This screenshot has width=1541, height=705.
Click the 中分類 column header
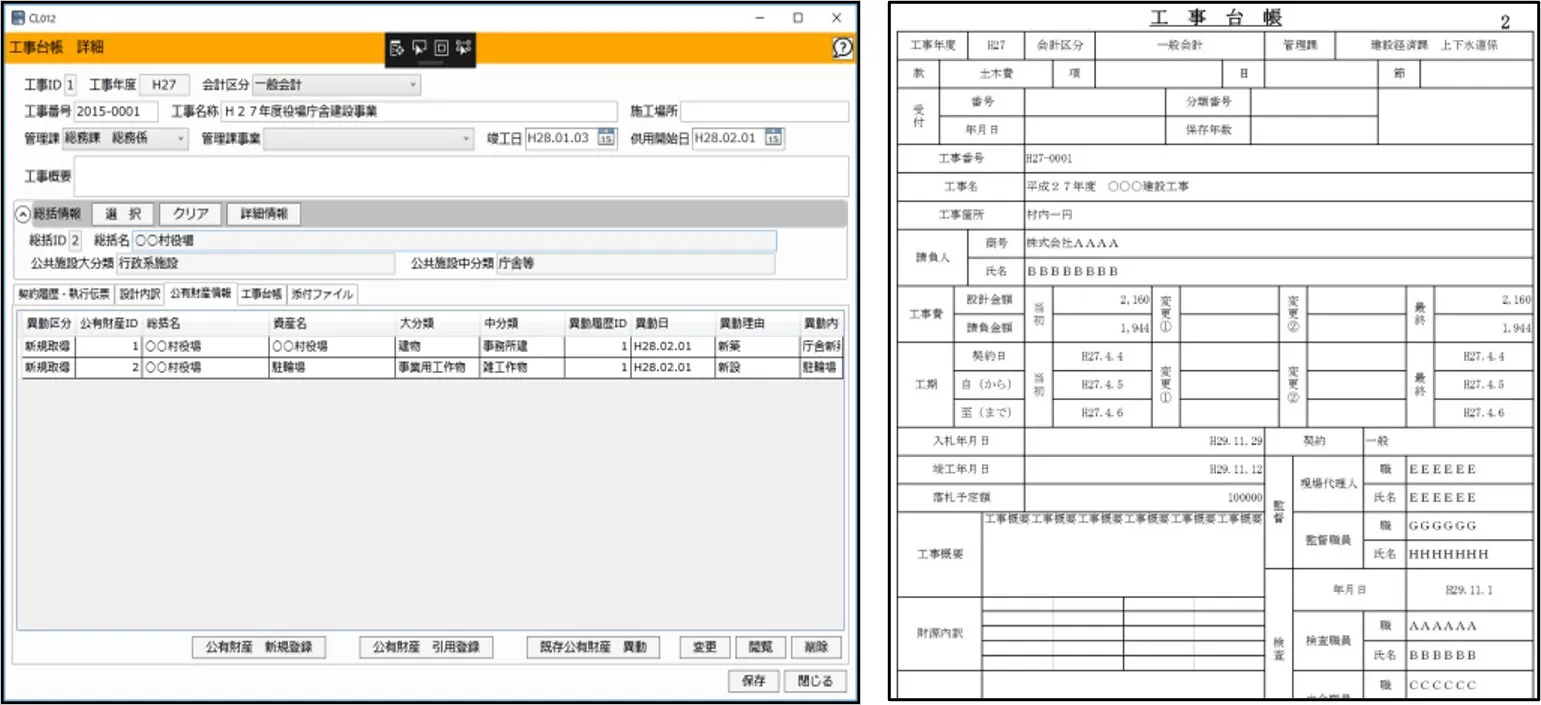[x=523, y=324]
